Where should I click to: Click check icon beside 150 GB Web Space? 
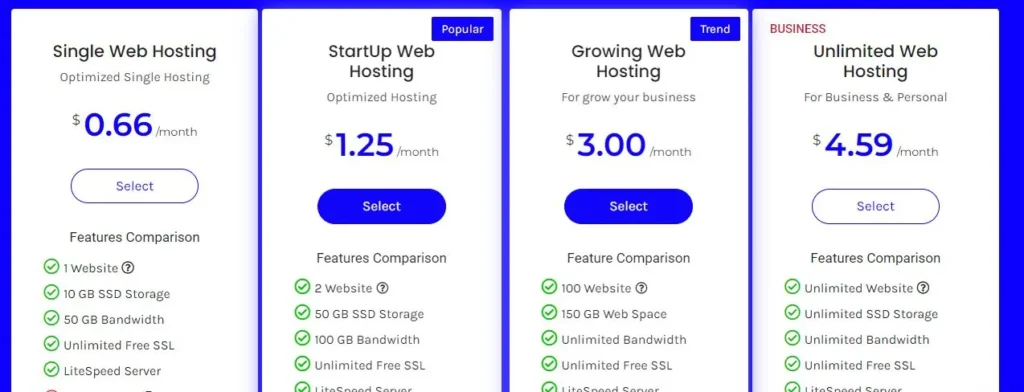[x=549, y=312]
